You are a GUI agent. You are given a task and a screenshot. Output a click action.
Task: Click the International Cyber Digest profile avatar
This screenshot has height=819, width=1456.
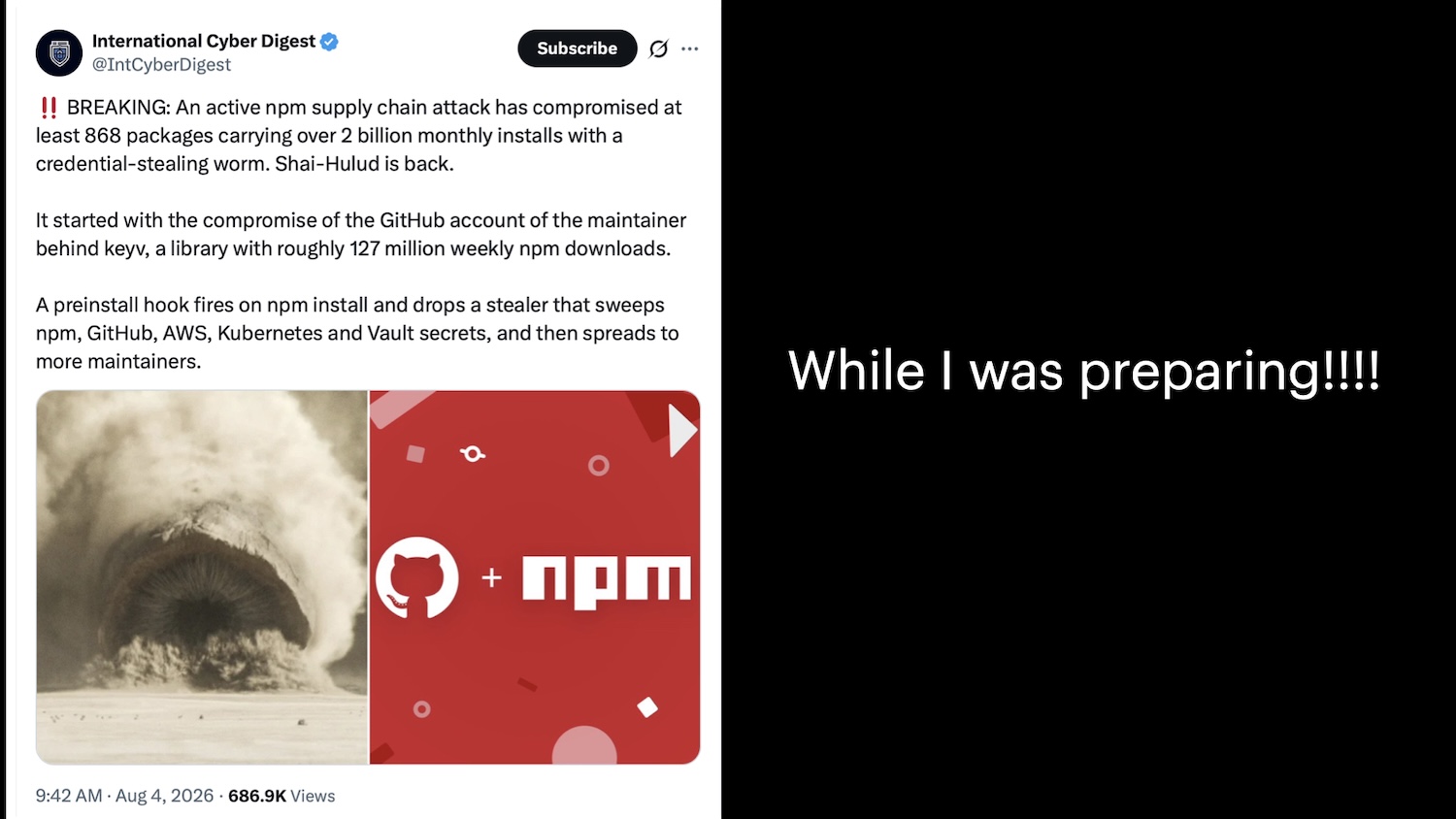59,52
